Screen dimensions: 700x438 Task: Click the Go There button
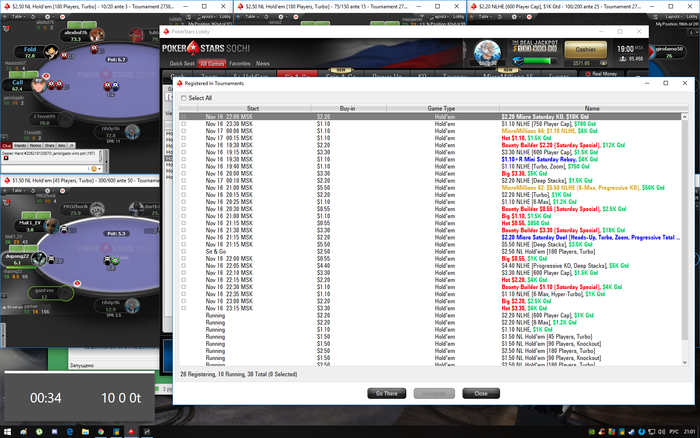tap(387, 393)
